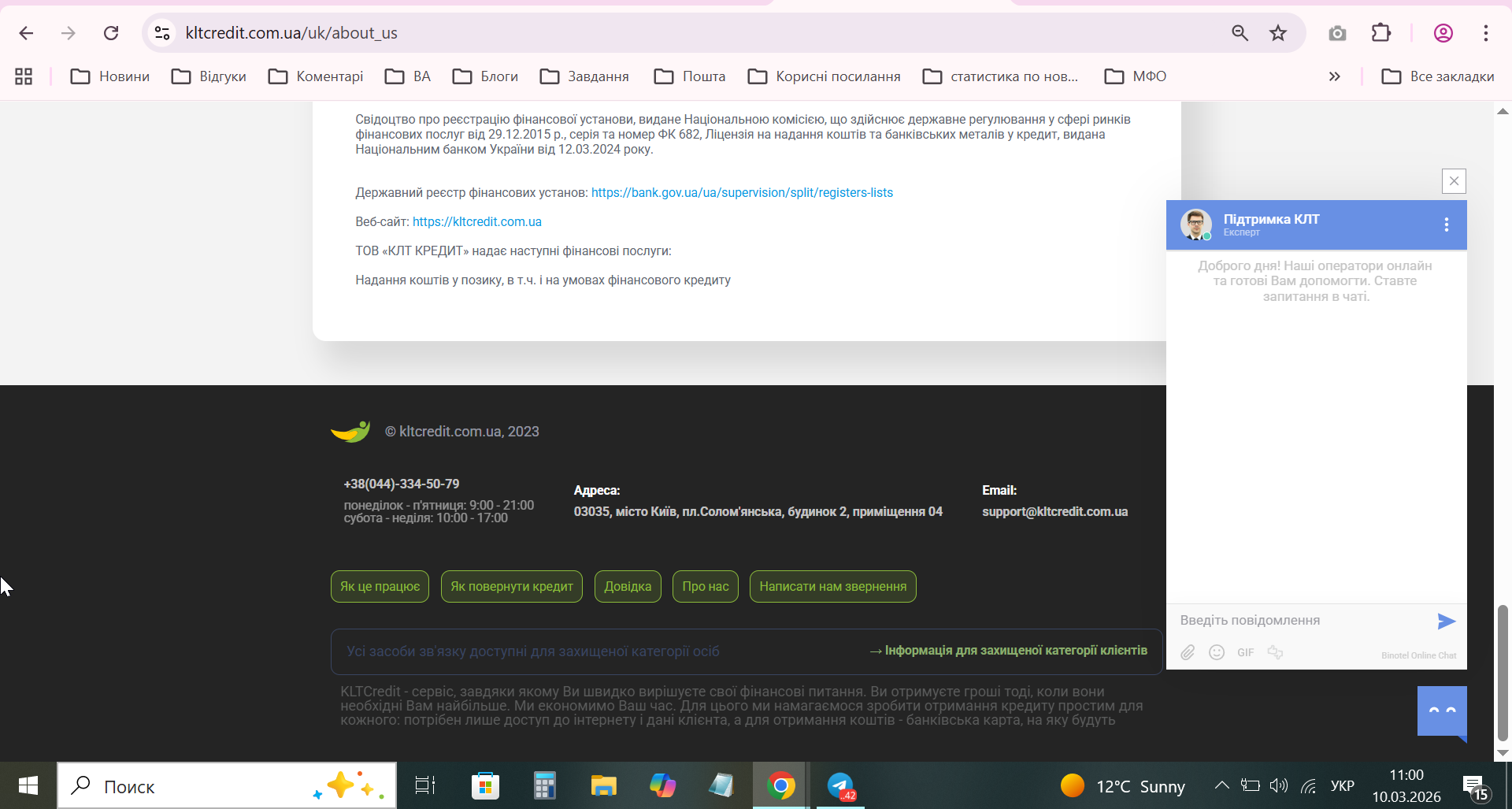Open the Коментарі bookmark folder

(315, 76)
